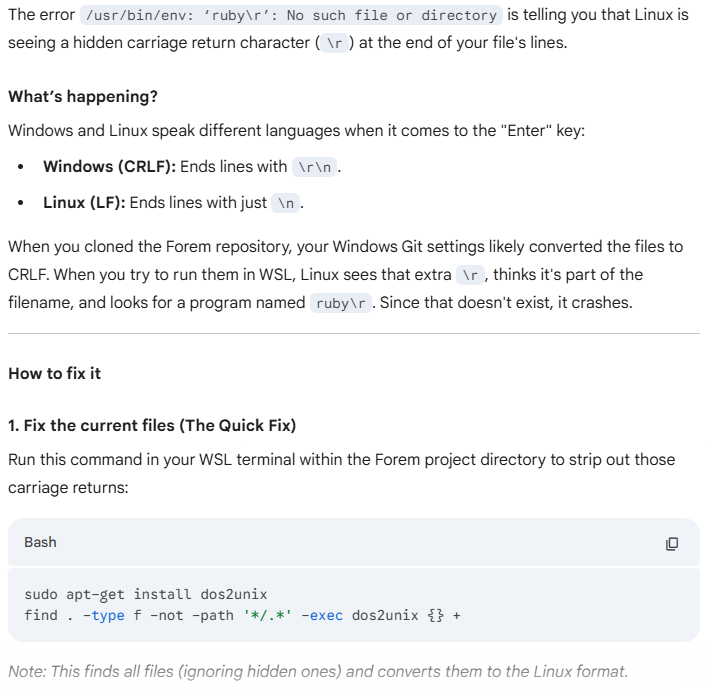The image size is (710, 690).
Task: Select the 'find . -type f' command line
Action: 242,615
